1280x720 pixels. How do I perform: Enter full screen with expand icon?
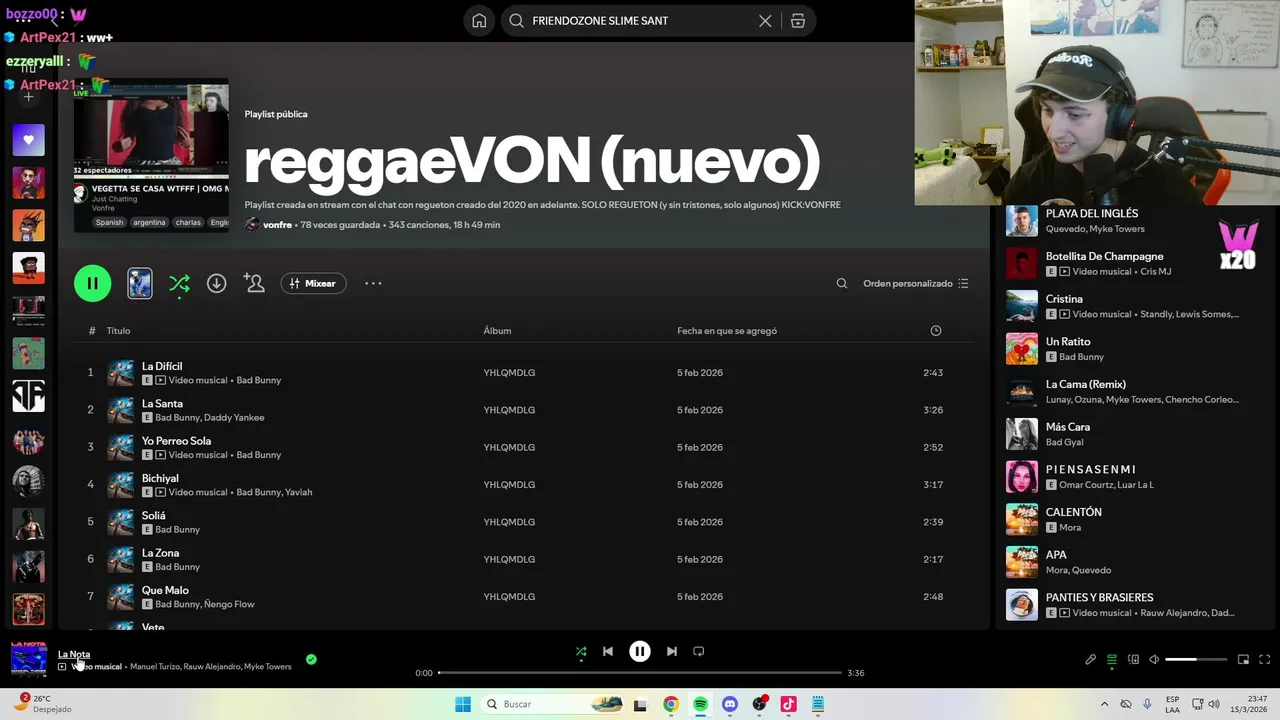pyautogui.click(x=1265, y=660)
